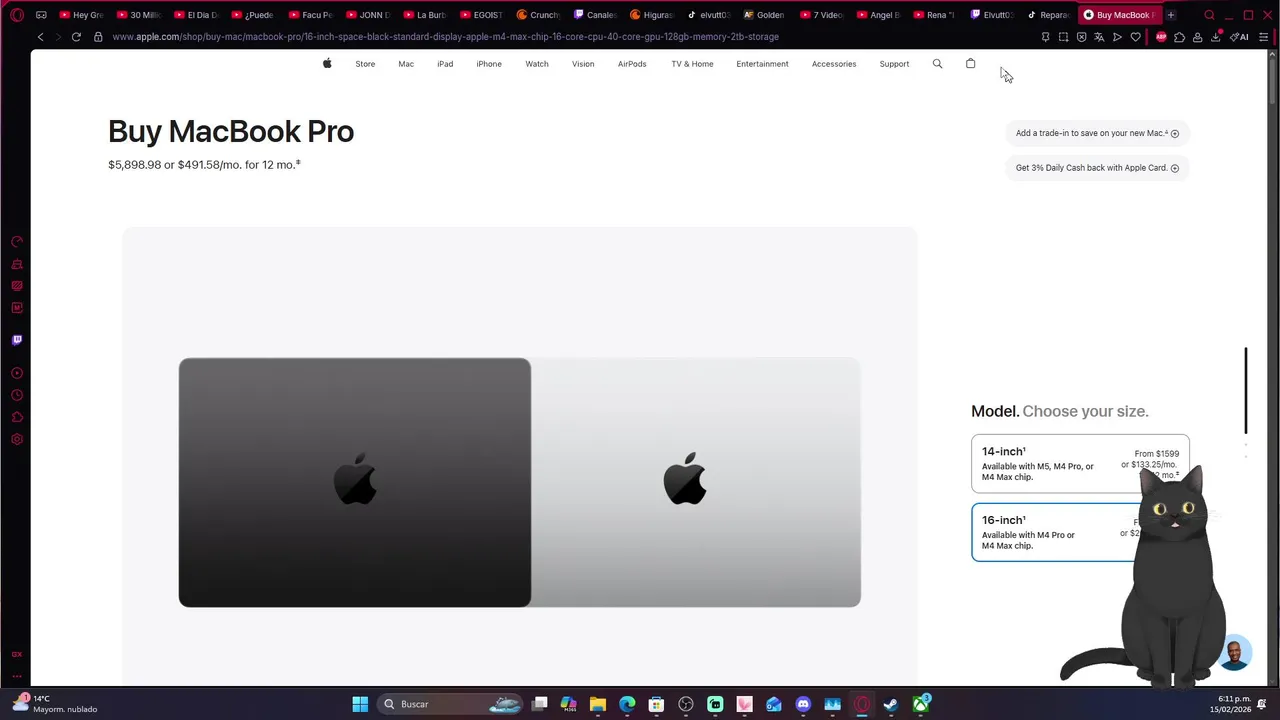Open the Twitch sidebar panel
This screenshot has width=1280, height=720.
click(17, 340)
